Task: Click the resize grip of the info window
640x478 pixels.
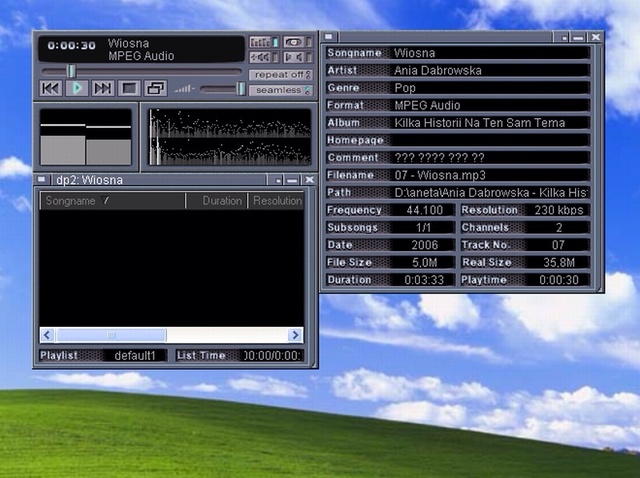Action: coord(600,289)
